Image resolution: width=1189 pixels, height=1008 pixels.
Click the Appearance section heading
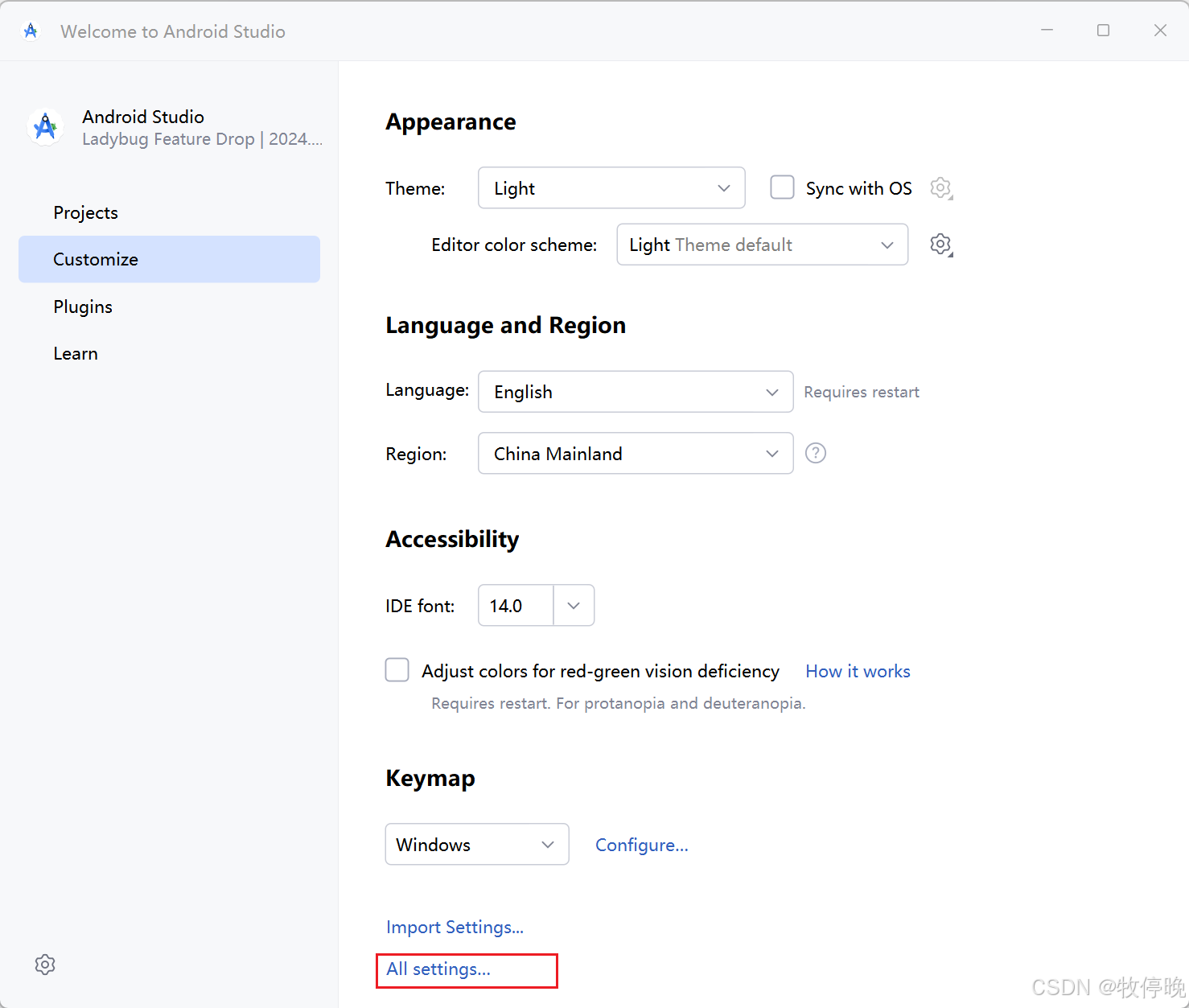pyautogui.click(x=451, y=121)
